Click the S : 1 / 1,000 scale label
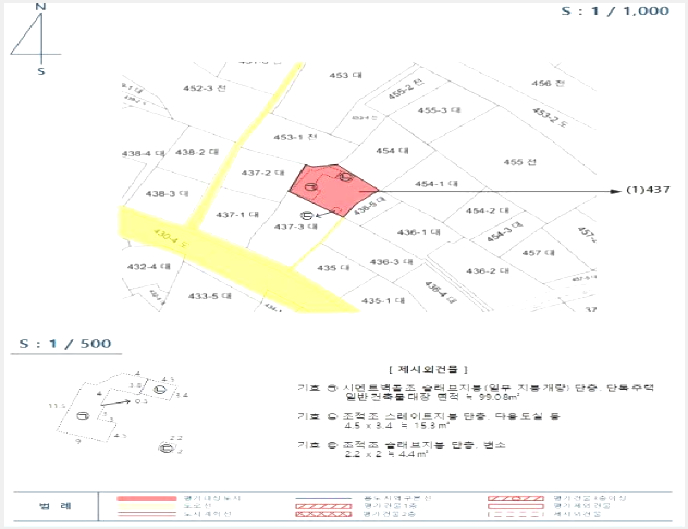This screenshot has height=529, width=688. click(x=615, y=11)
